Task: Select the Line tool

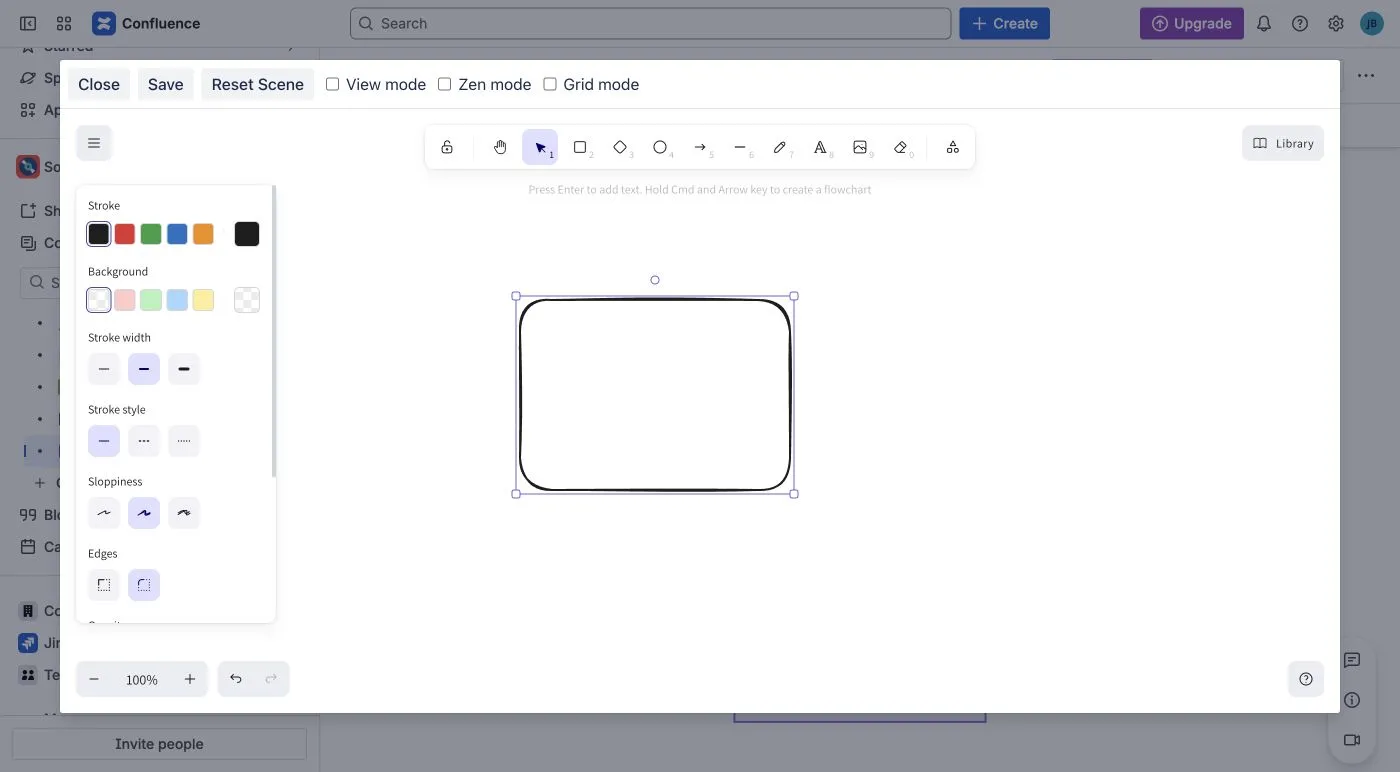Action: [740, 147]
